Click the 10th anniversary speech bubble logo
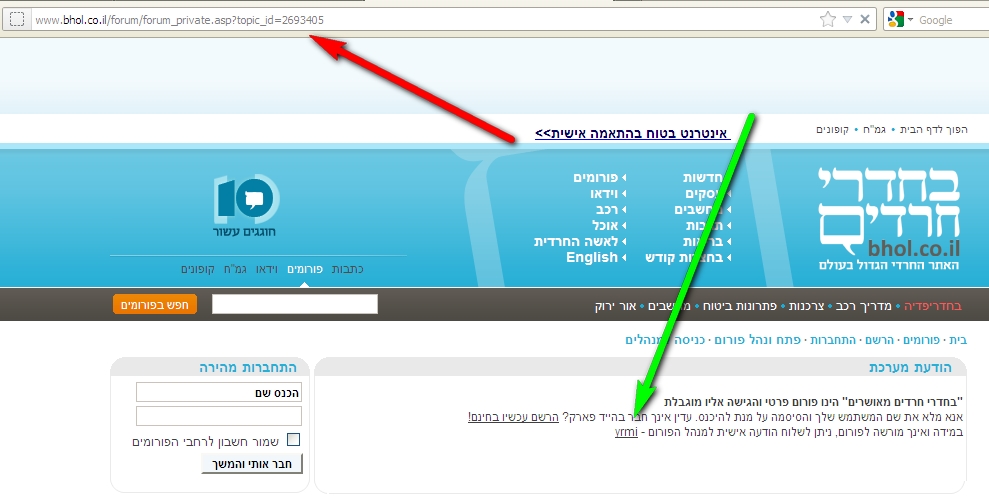This screenshot has height=504, width=989. tap(246, 200)
